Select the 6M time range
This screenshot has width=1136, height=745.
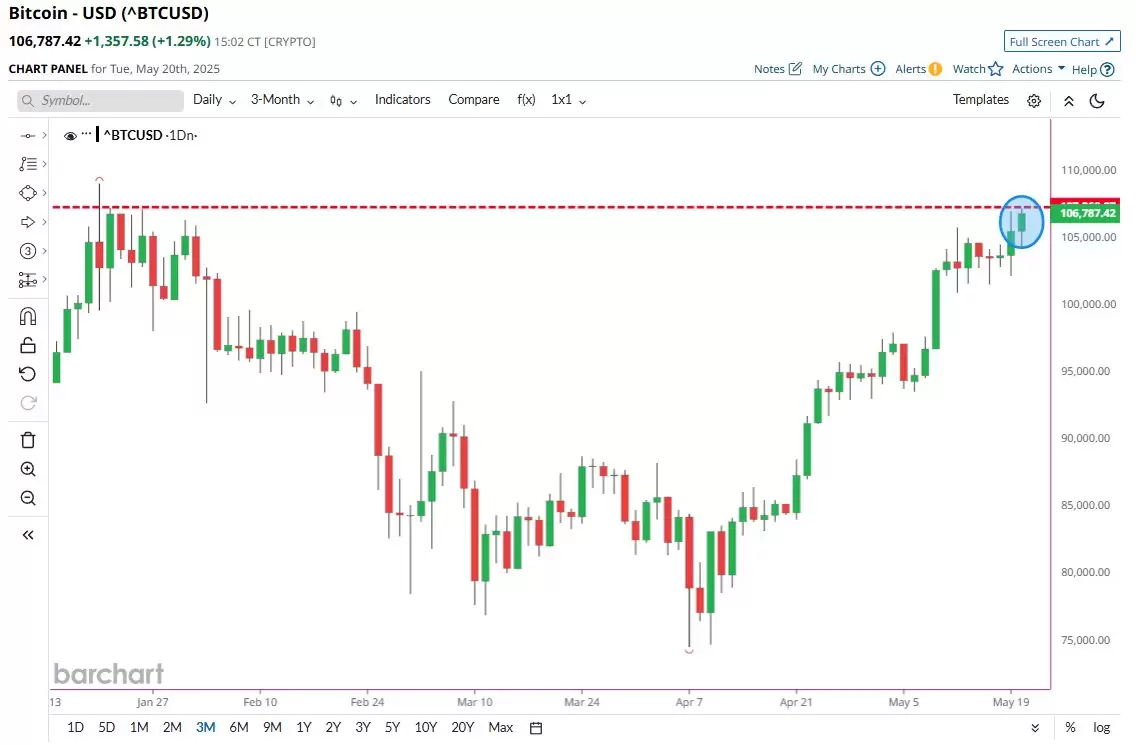pyautogui.click(x=239, y=727)
